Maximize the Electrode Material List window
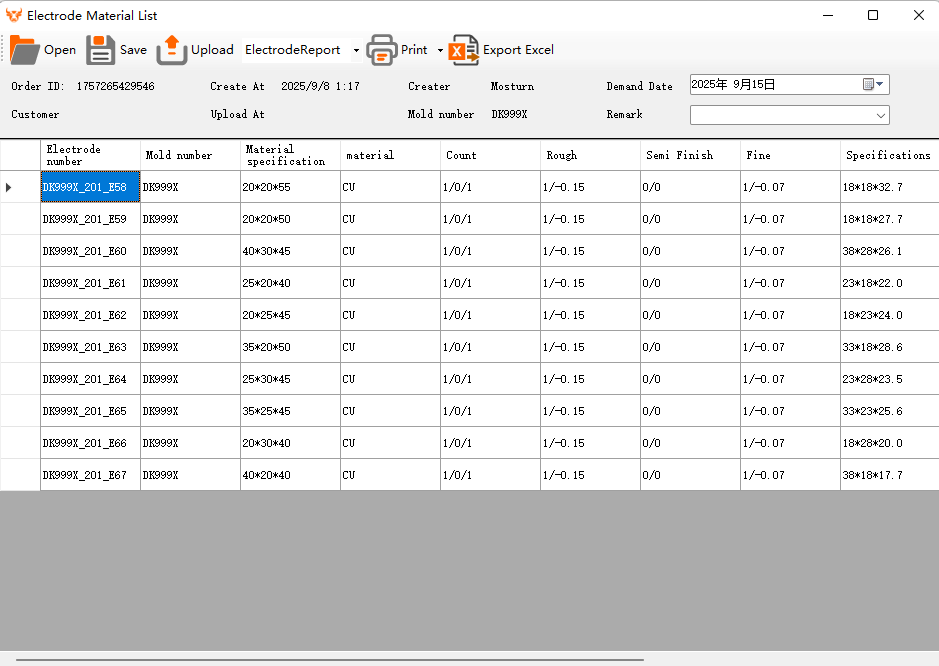Viewport: 939px width, 666px height. (x=873, y=15)
